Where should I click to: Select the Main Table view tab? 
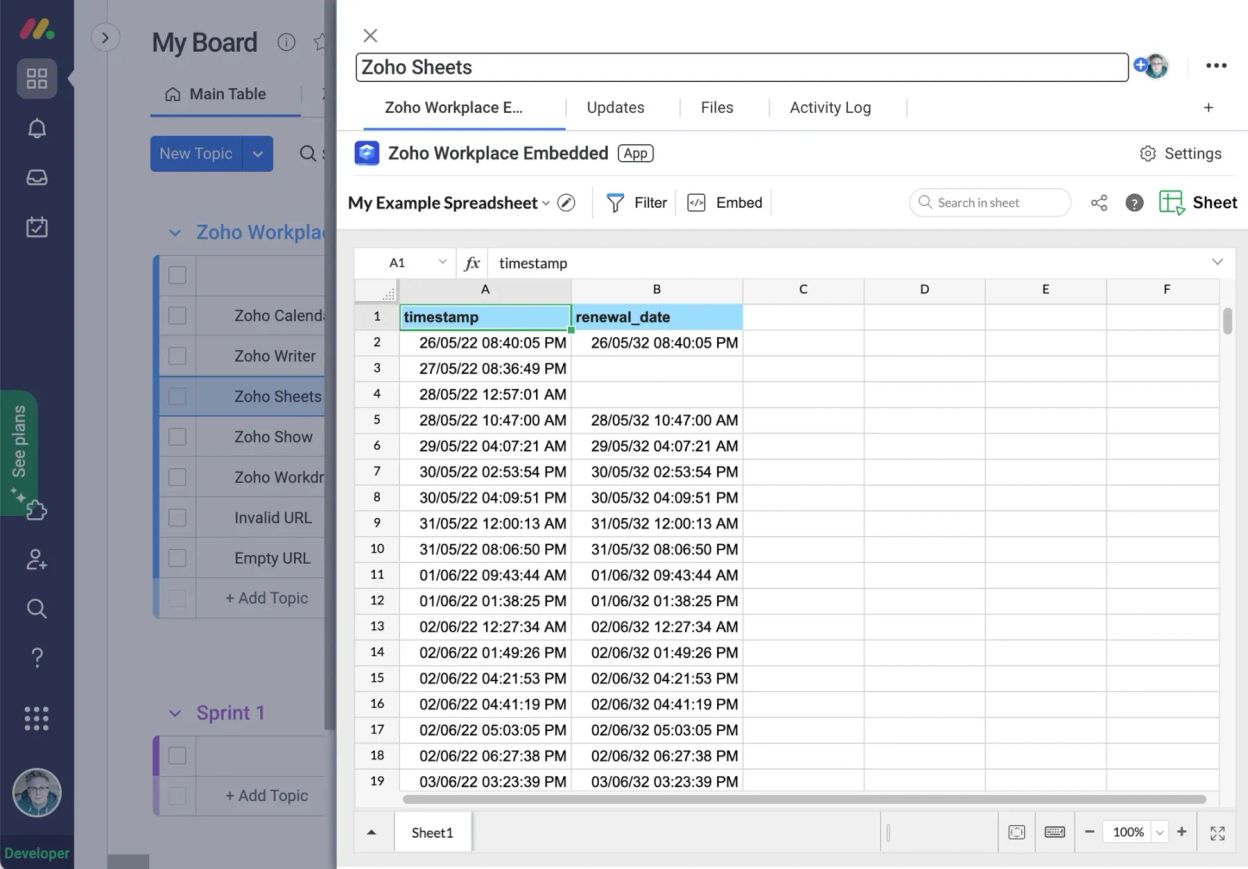[x=216, y=94]
